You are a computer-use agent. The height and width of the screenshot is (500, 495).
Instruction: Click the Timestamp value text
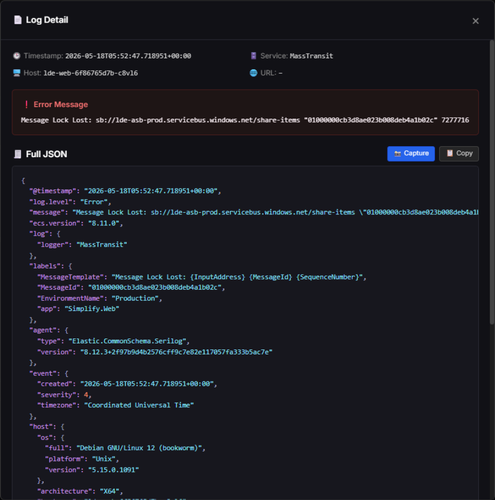click(x=128, y=56)
